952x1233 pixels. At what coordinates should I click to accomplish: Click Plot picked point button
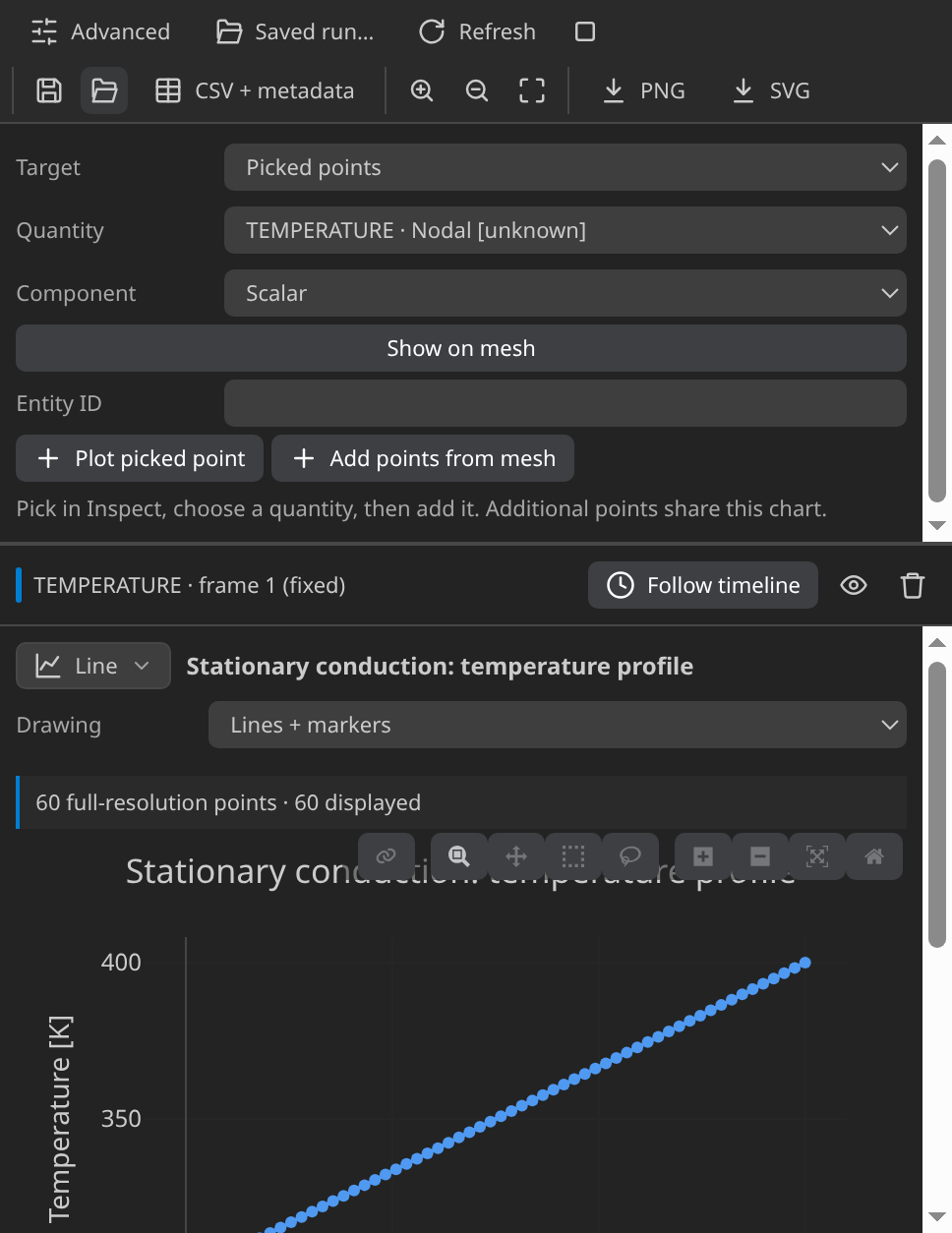click(x=140, y=458)
